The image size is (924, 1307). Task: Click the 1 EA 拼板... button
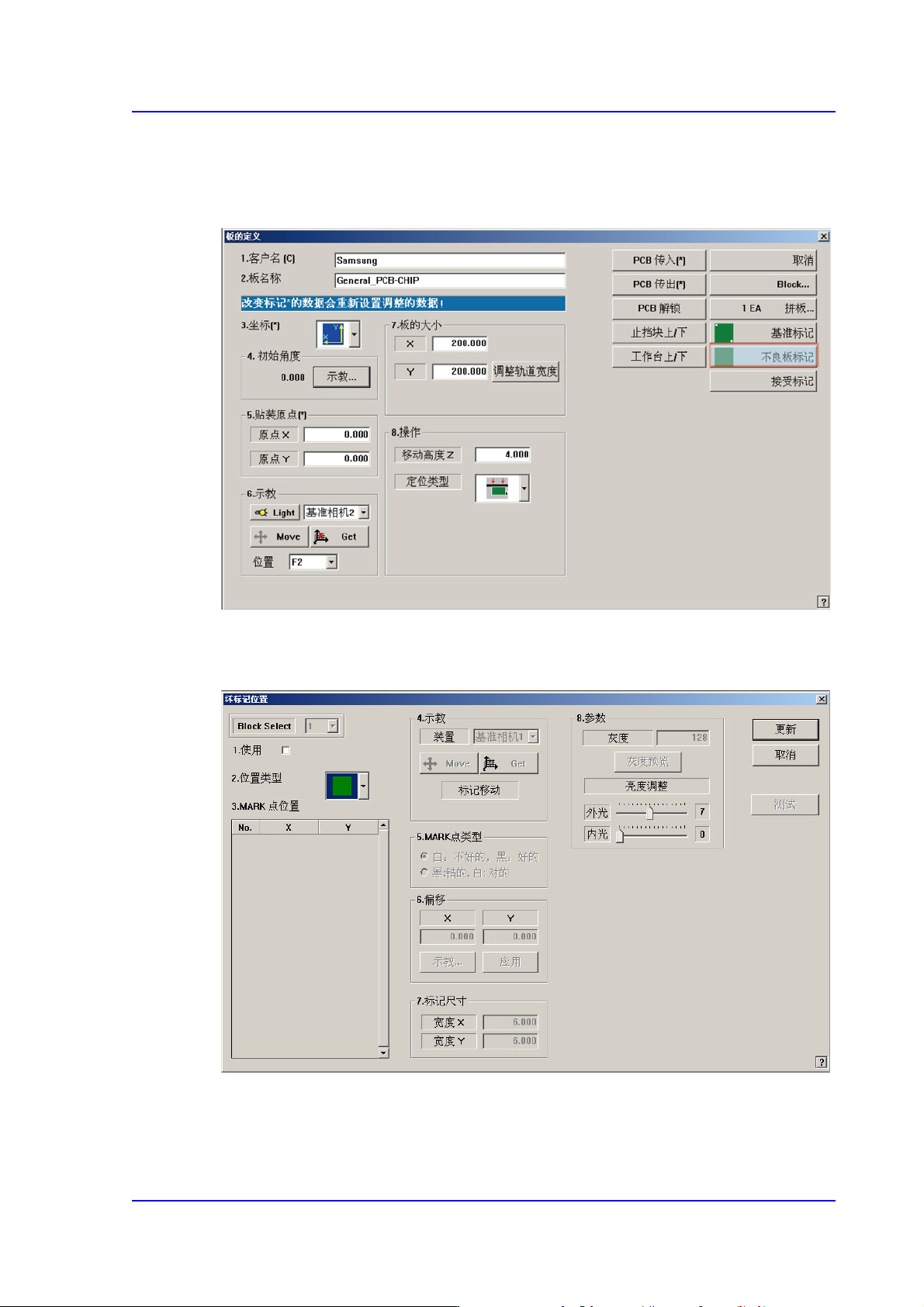763,309
